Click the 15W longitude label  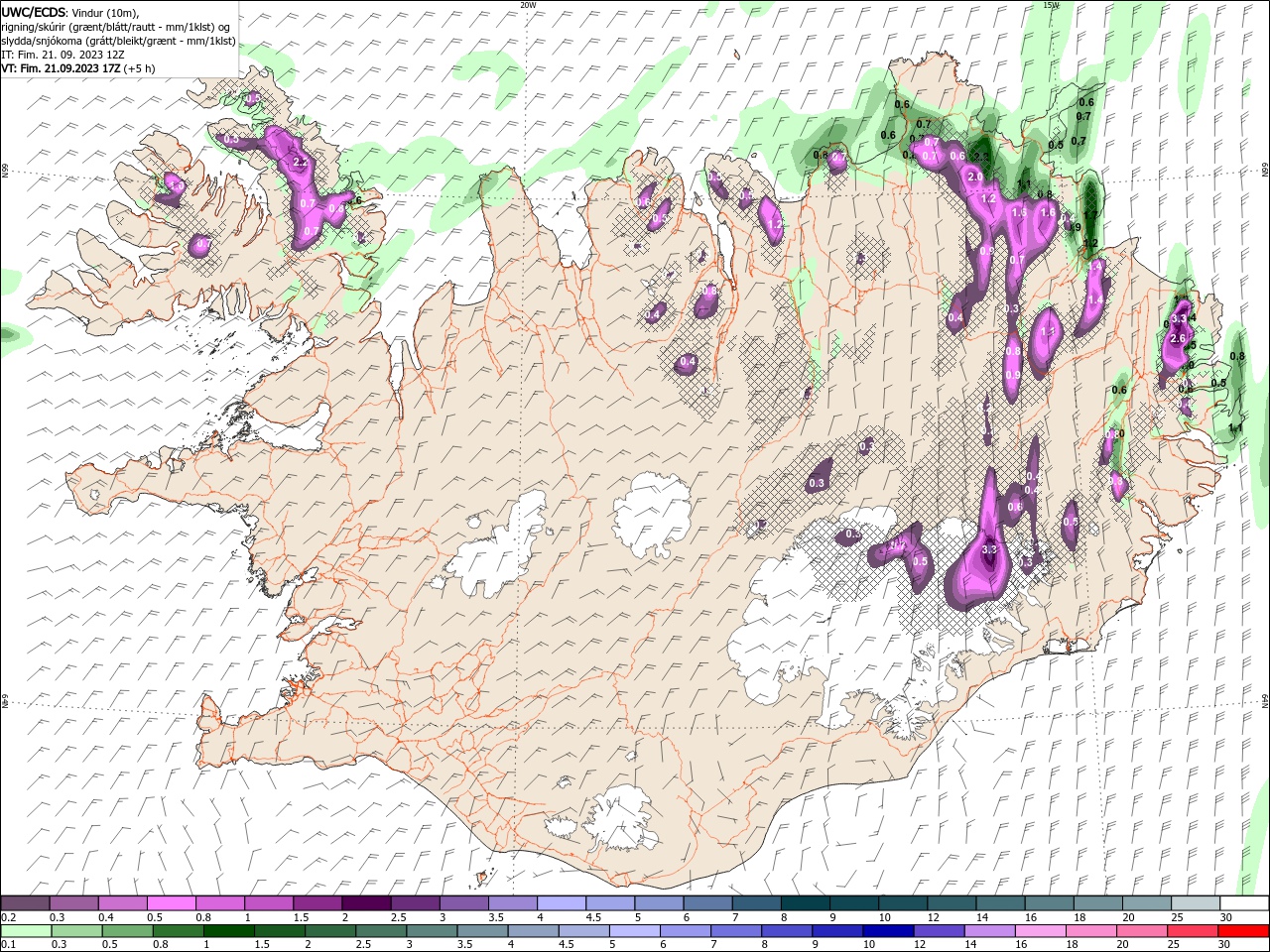[x=1051, y=5]
